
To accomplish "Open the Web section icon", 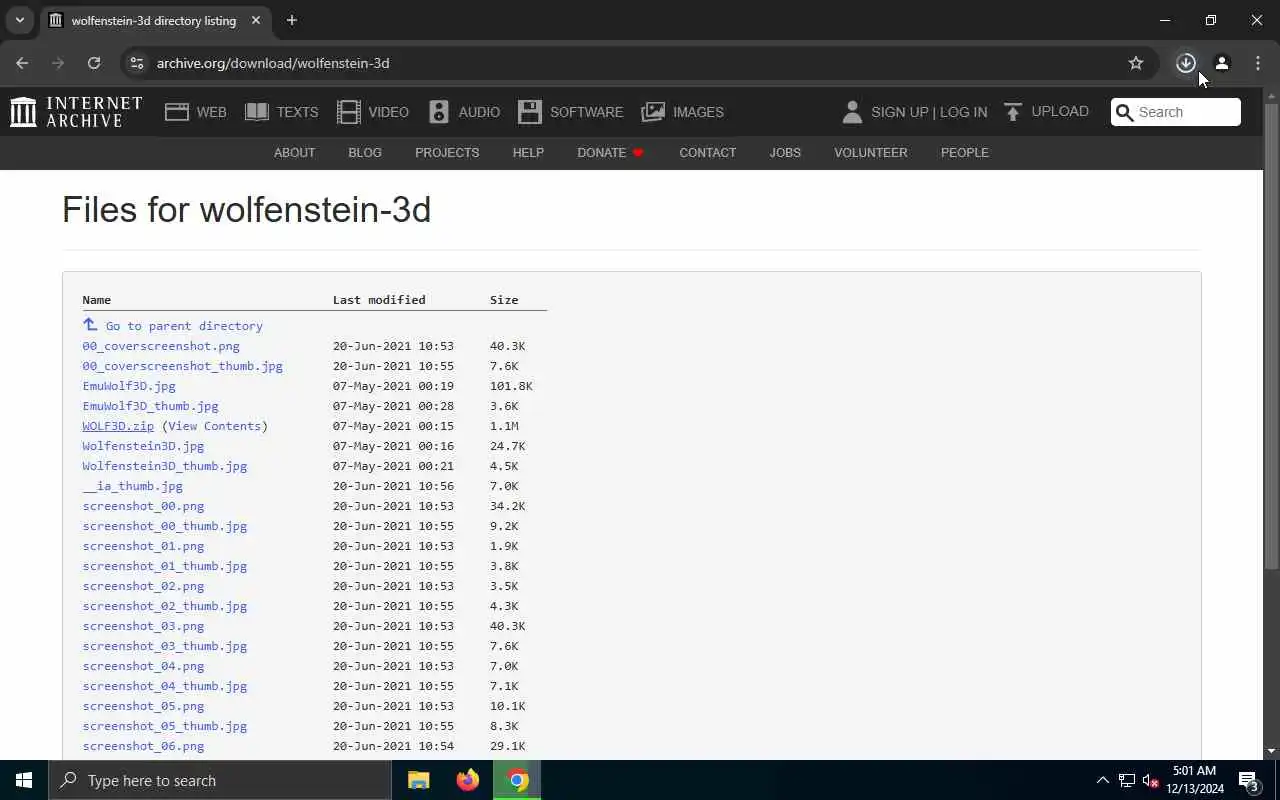I will coord(177,112).
